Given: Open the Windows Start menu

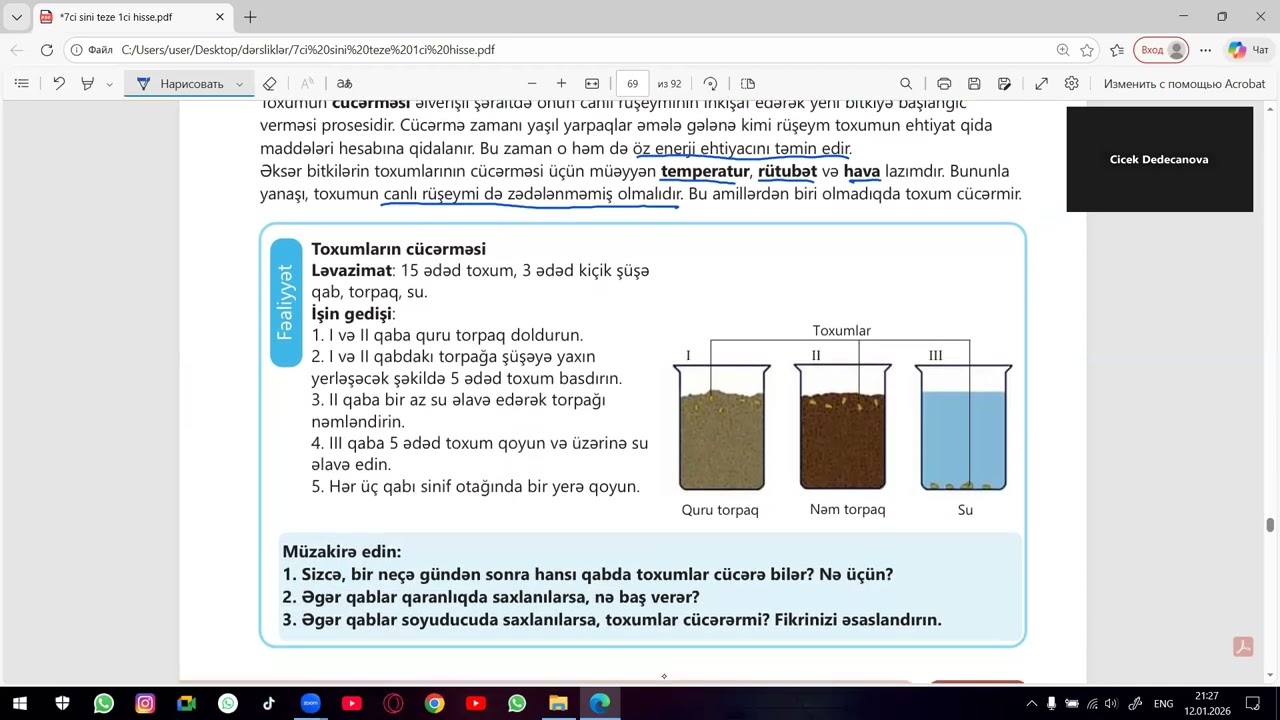Looking at the screenshot, I should click(20, 704).
